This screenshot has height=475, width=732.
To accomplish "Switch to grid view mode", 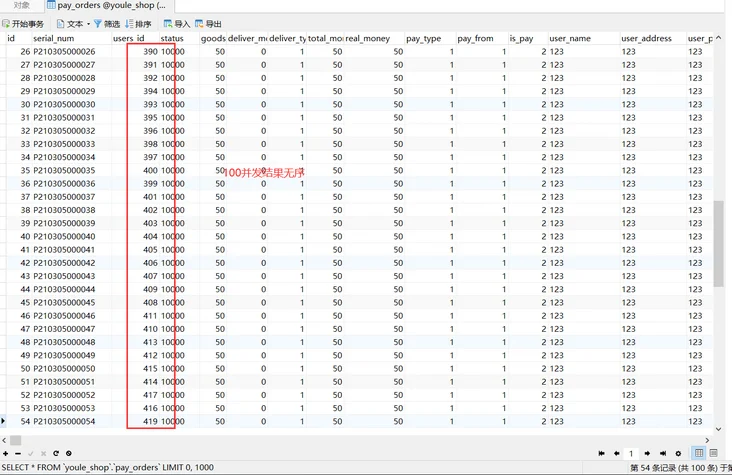I will point(699,453).
